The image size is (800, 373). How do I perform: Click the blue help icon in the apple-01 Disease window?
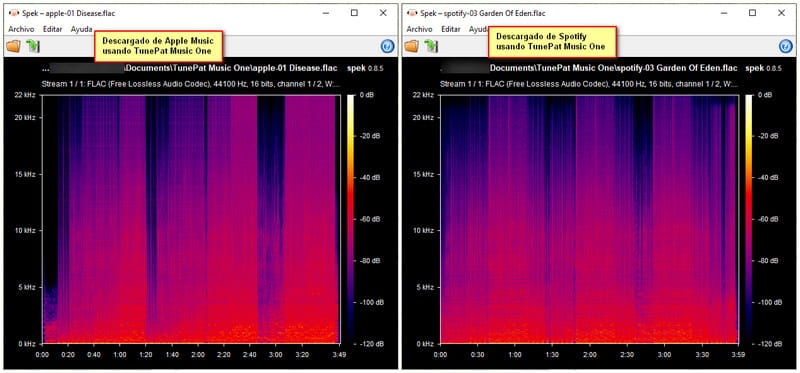tap(387, 46)
